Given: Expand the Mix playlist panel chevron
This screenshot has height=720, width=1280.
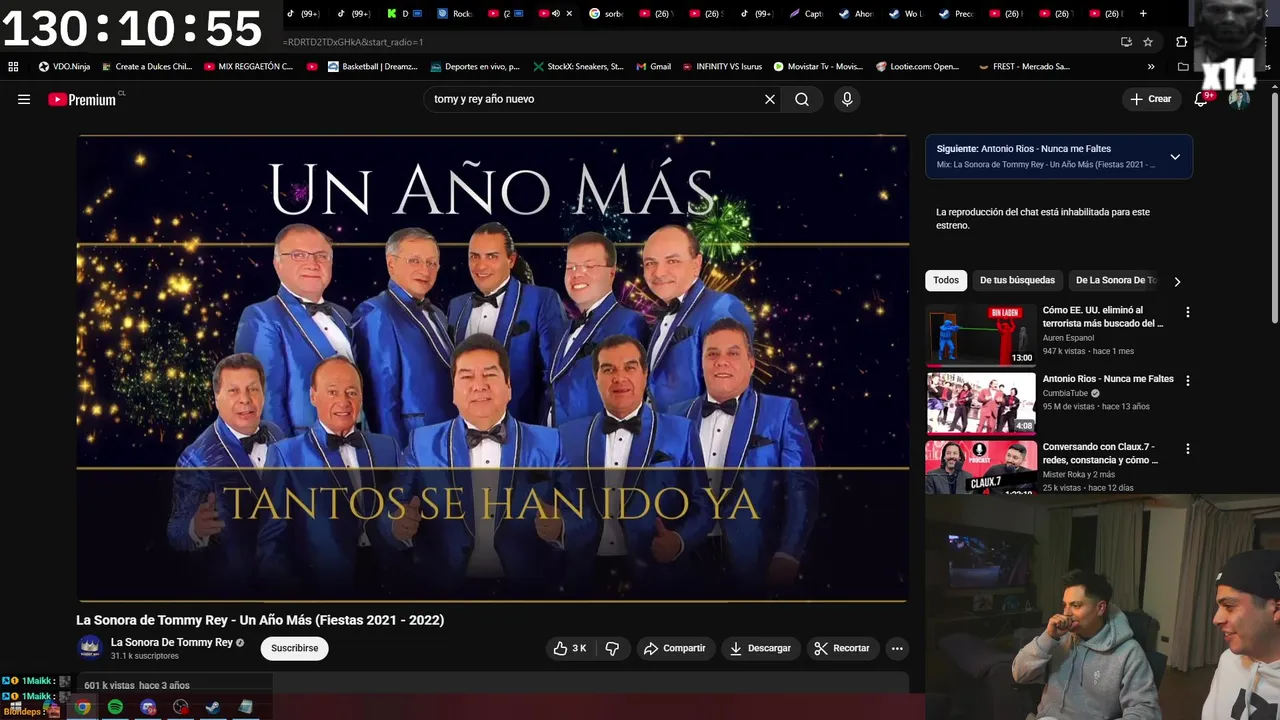Looking at the screenshot, I should 1175,157.
